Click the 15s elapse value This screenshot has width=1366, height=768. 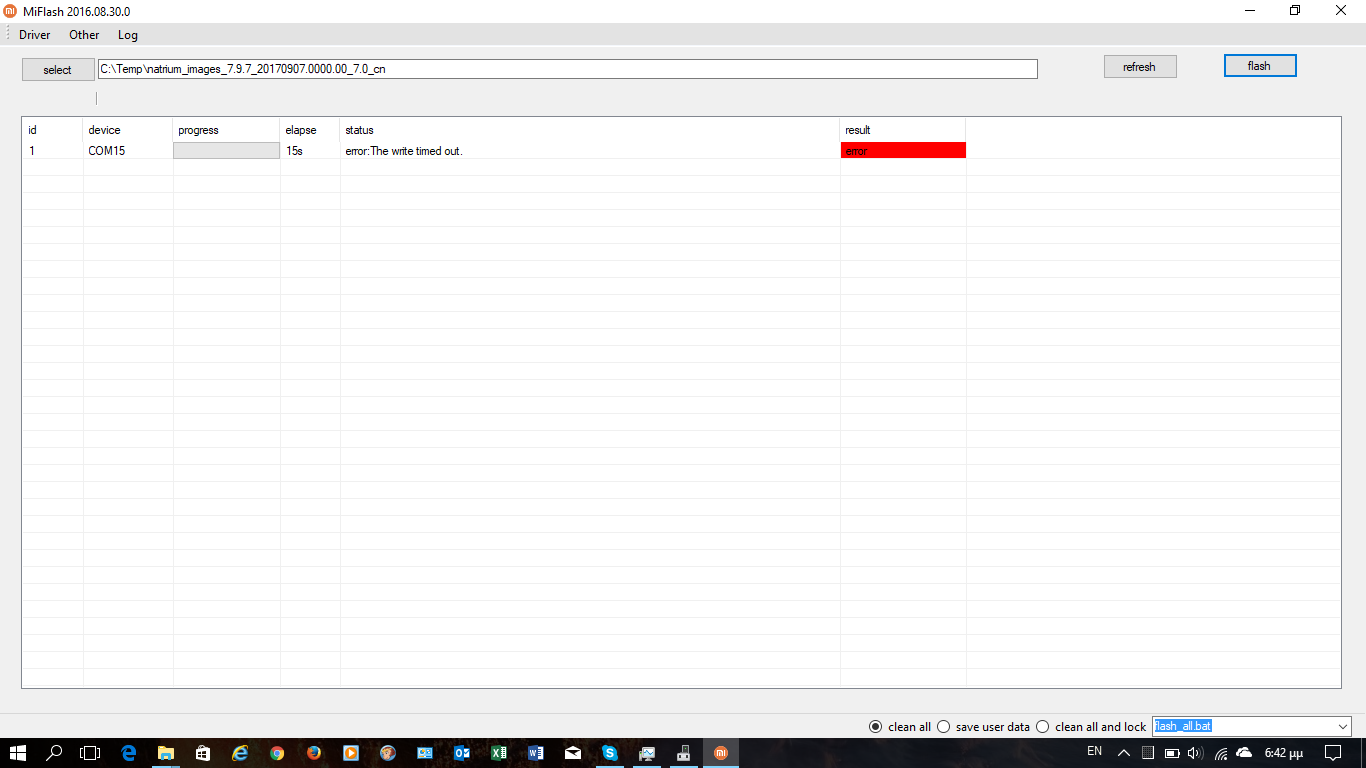point(294,151)
